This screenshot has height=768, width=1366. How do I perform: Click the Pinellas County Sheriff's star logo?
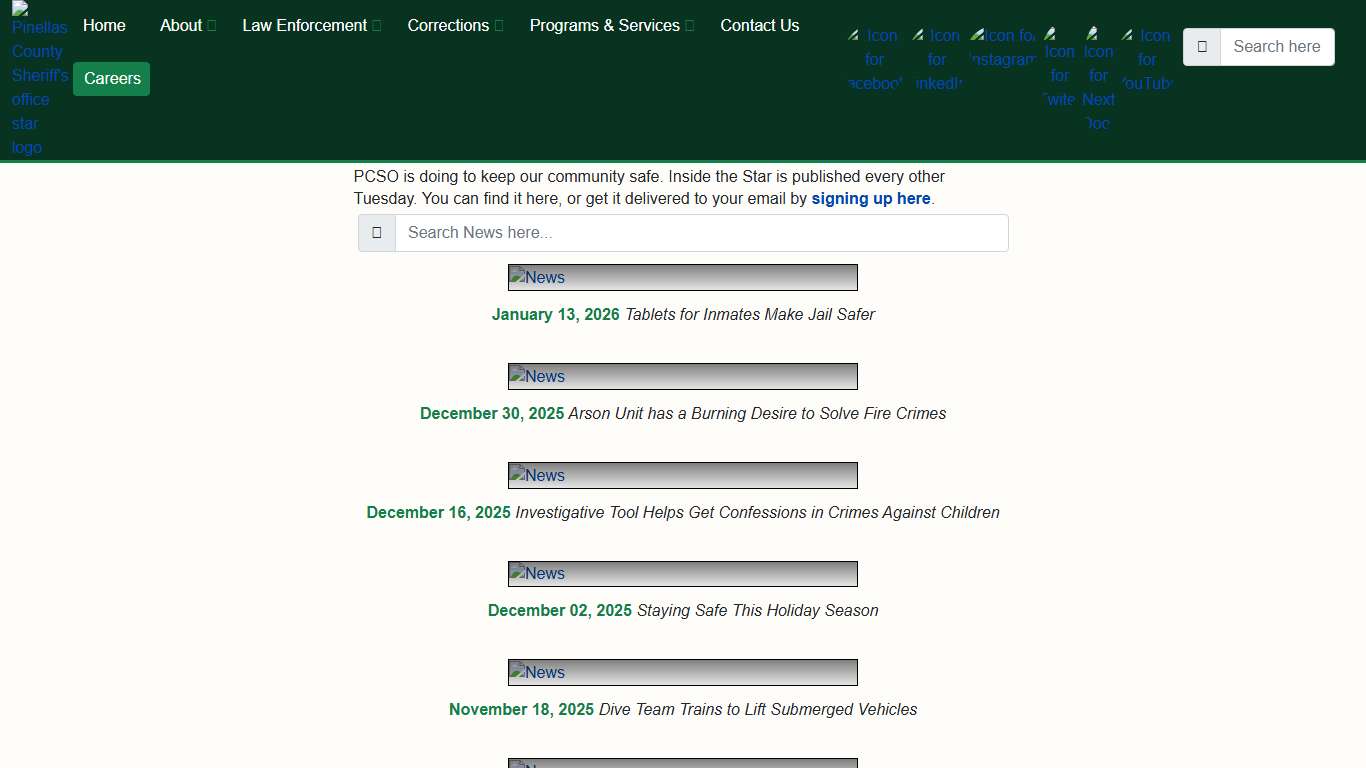[x=39, y=80]
